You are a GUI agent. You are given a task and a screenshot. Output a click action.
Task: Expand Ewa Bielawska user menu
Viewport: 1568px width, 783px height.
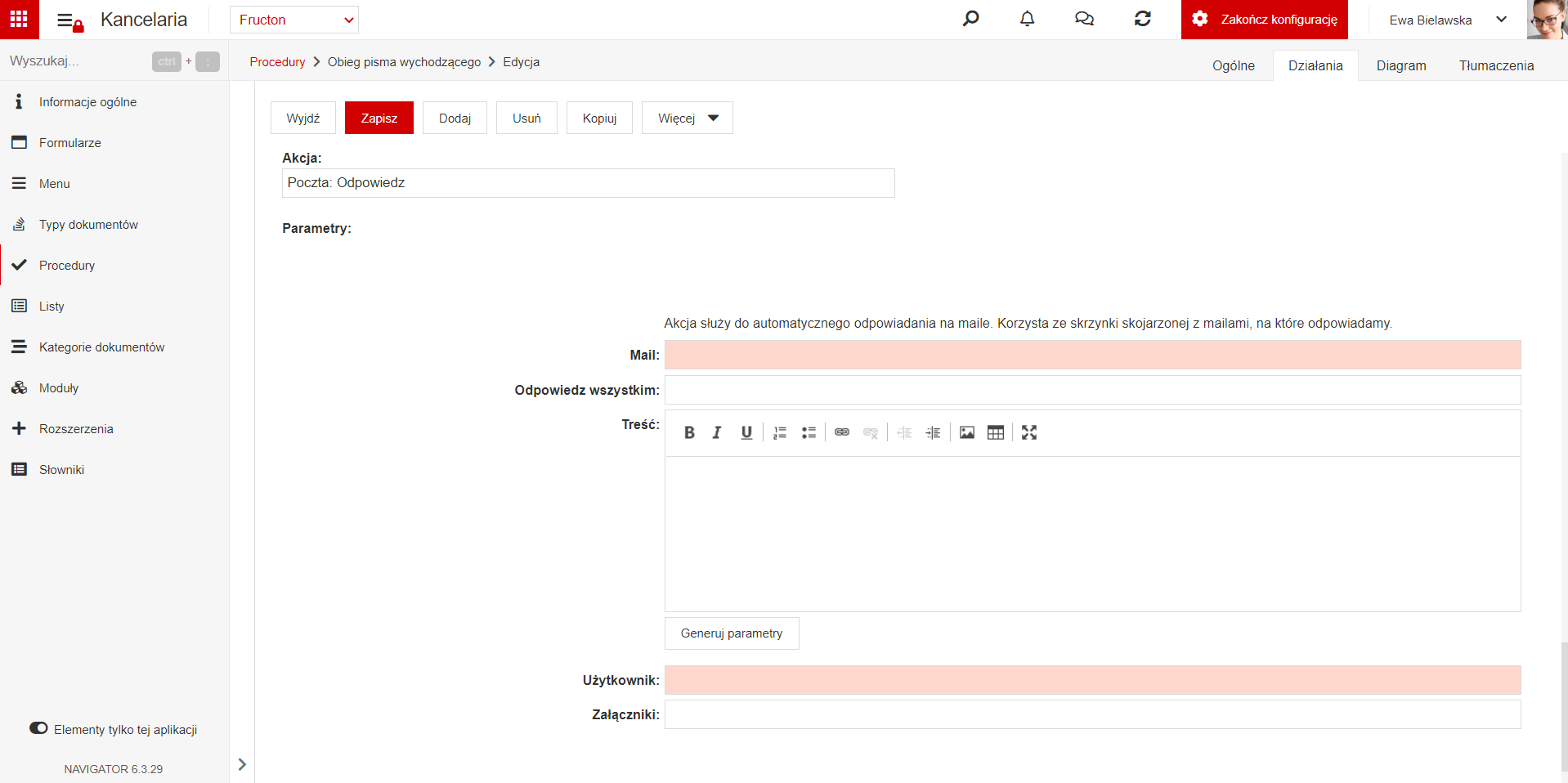(x=1447, y=20)
